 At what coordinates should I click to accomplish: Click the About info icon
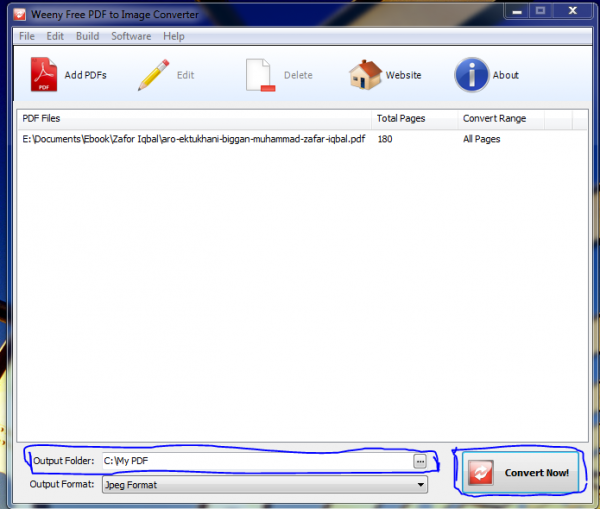pyautogui.click(x=471, y=75)
